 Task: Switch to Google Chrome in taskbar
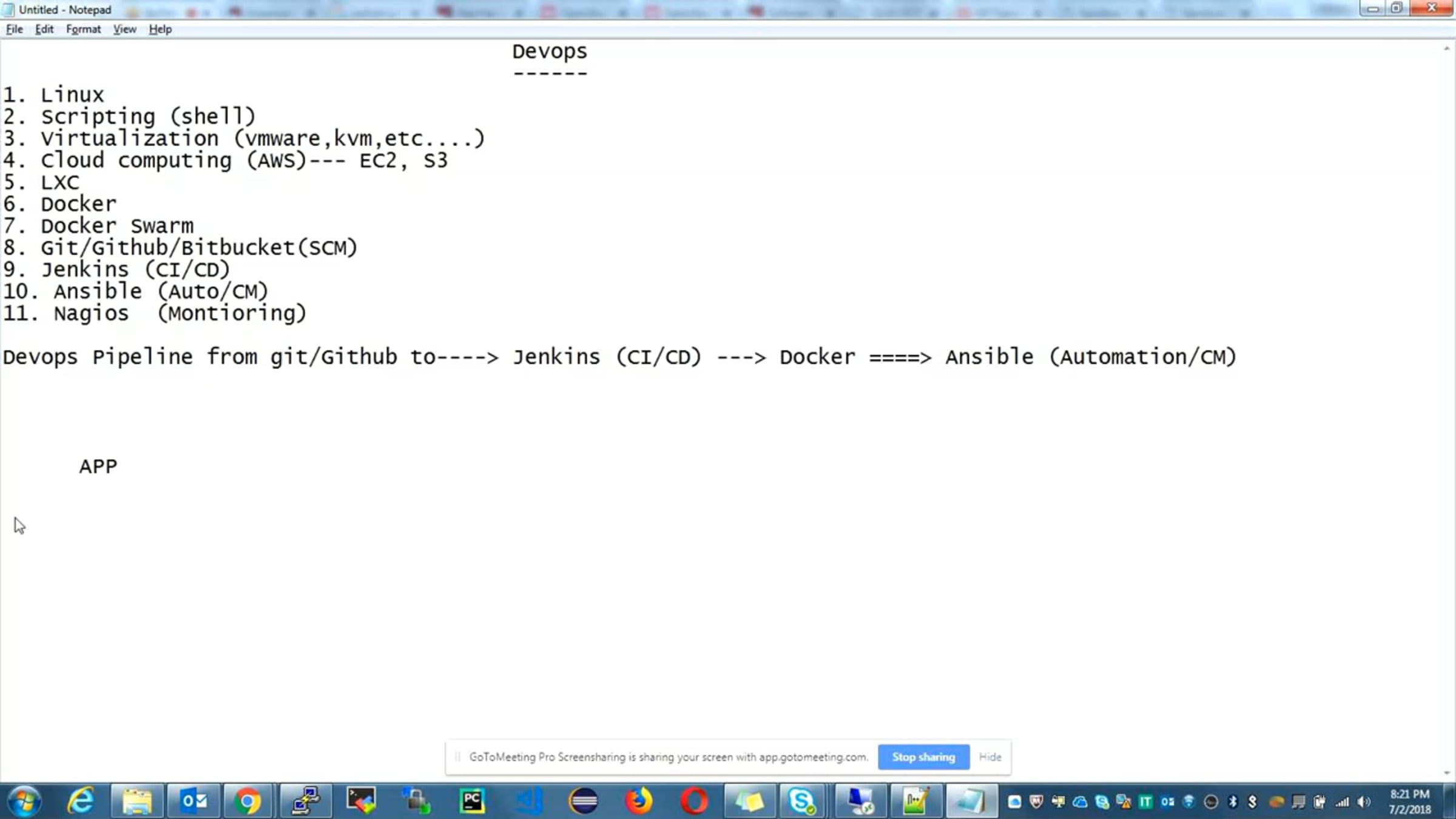point(247,801)
